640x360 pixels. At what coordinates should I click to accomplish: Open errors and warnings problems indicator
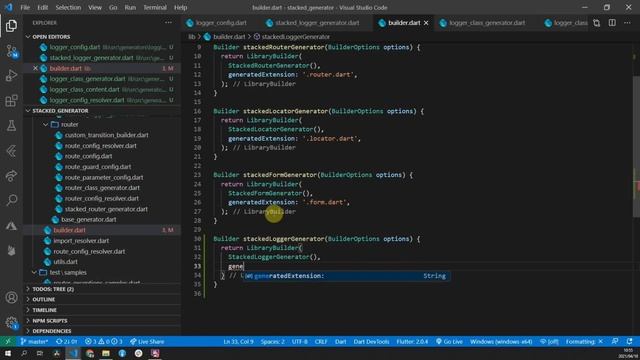(103, 341)
